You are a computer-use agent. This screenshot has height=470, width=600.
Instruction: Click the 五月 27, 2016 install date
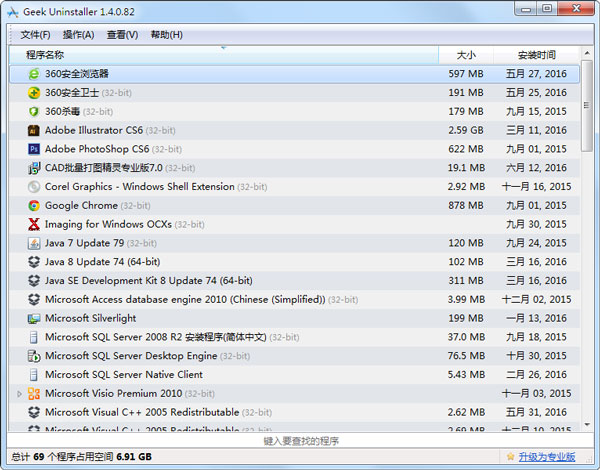tap(536, 74)
